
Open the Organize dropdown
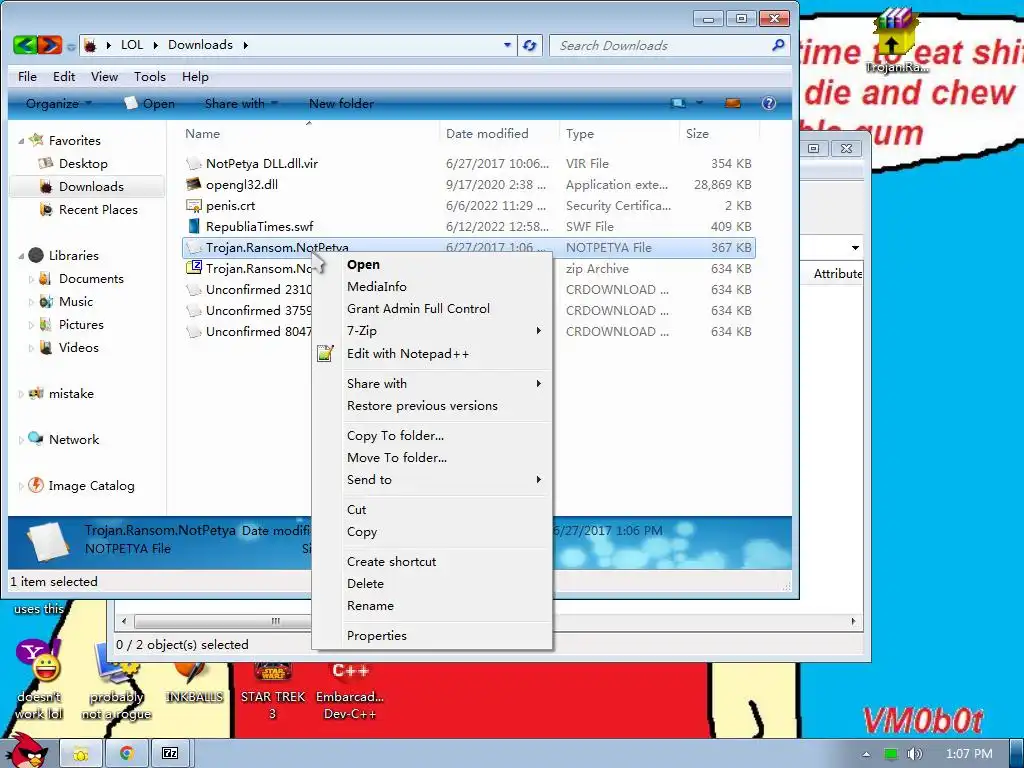[x=59, y=103]
